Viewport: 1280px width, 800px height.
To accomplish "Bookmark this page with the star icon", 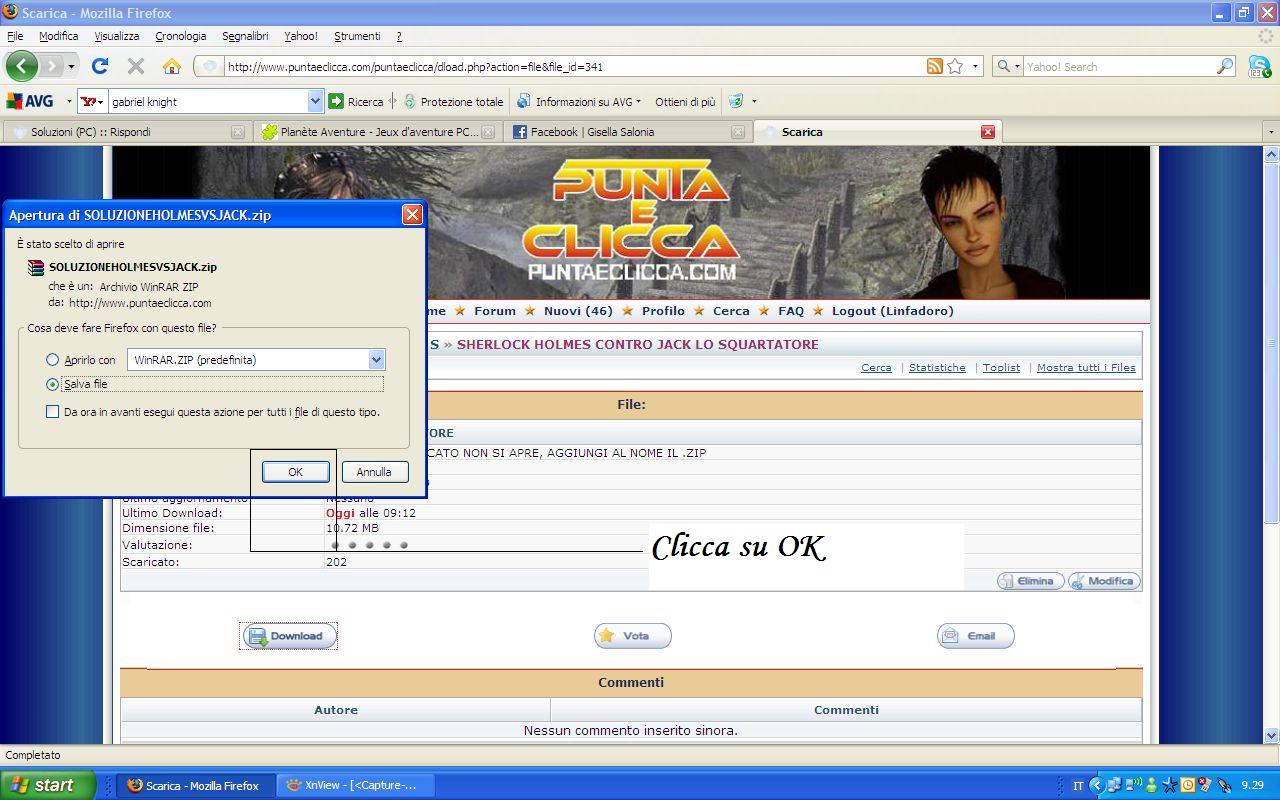I will coord(955,66).
